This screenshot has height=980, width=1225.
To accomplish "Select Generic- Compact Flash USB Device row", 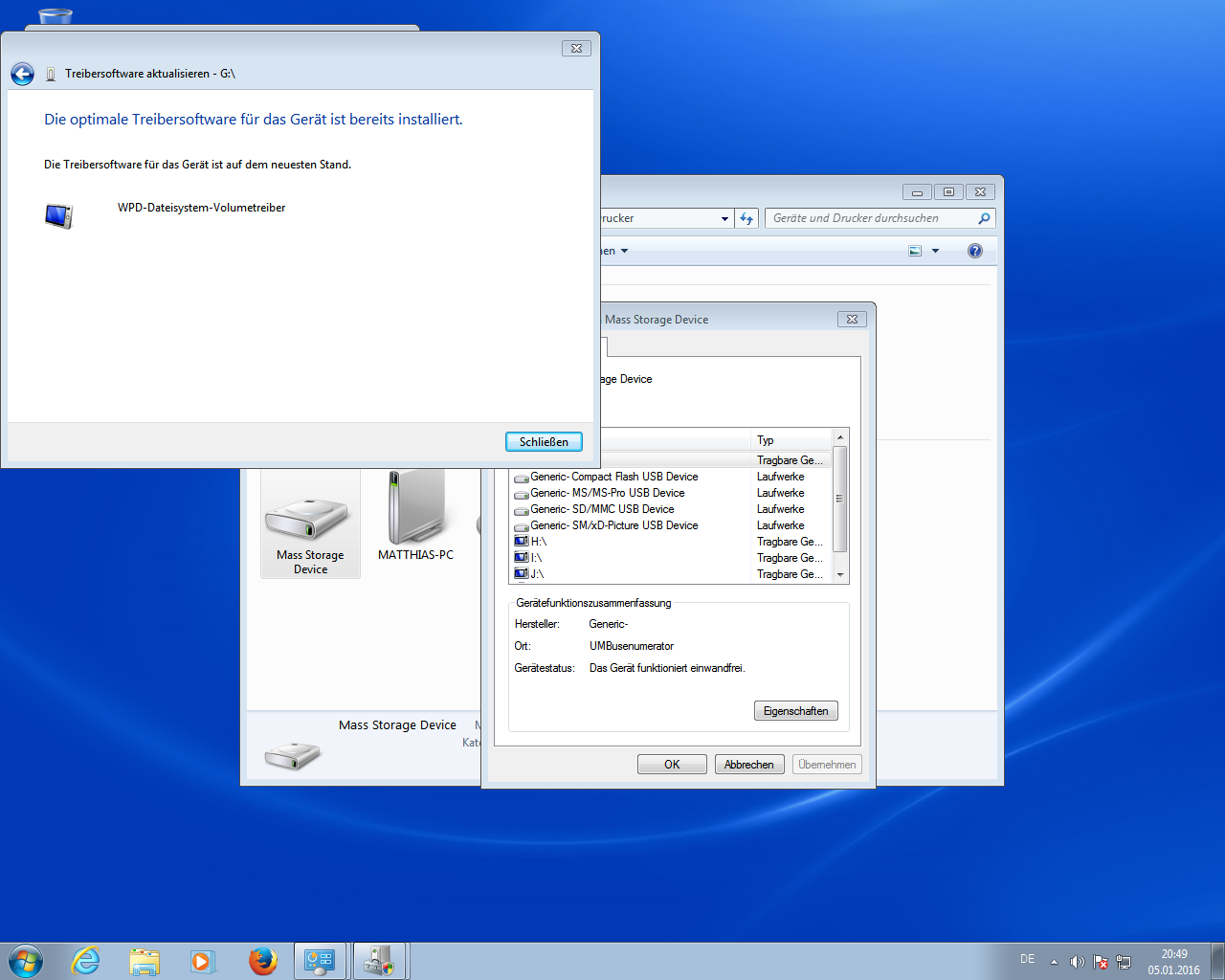I will coord(671,477).
